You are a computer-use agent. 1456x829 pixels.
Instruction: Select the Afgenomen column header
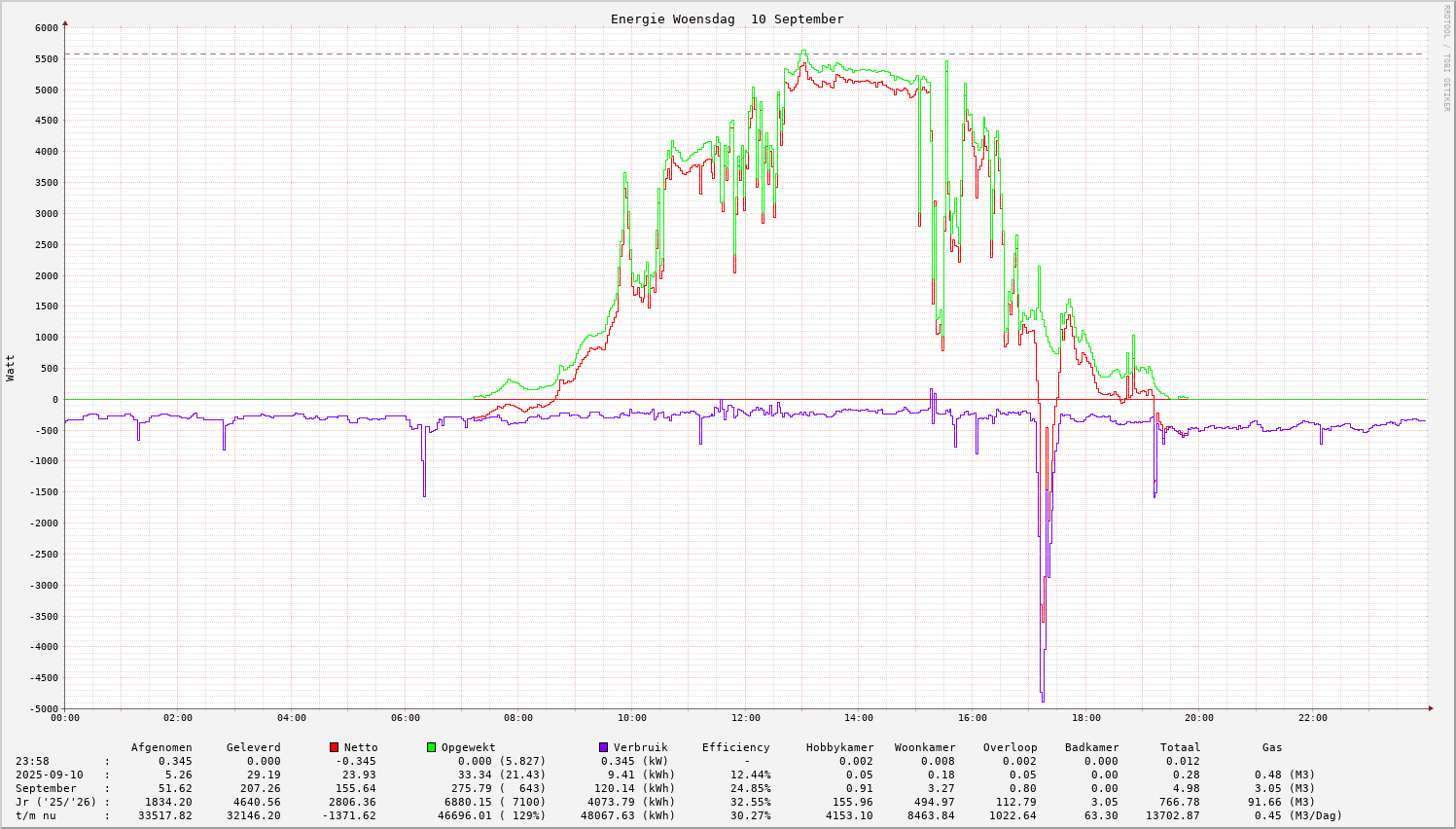coord(161,748)
